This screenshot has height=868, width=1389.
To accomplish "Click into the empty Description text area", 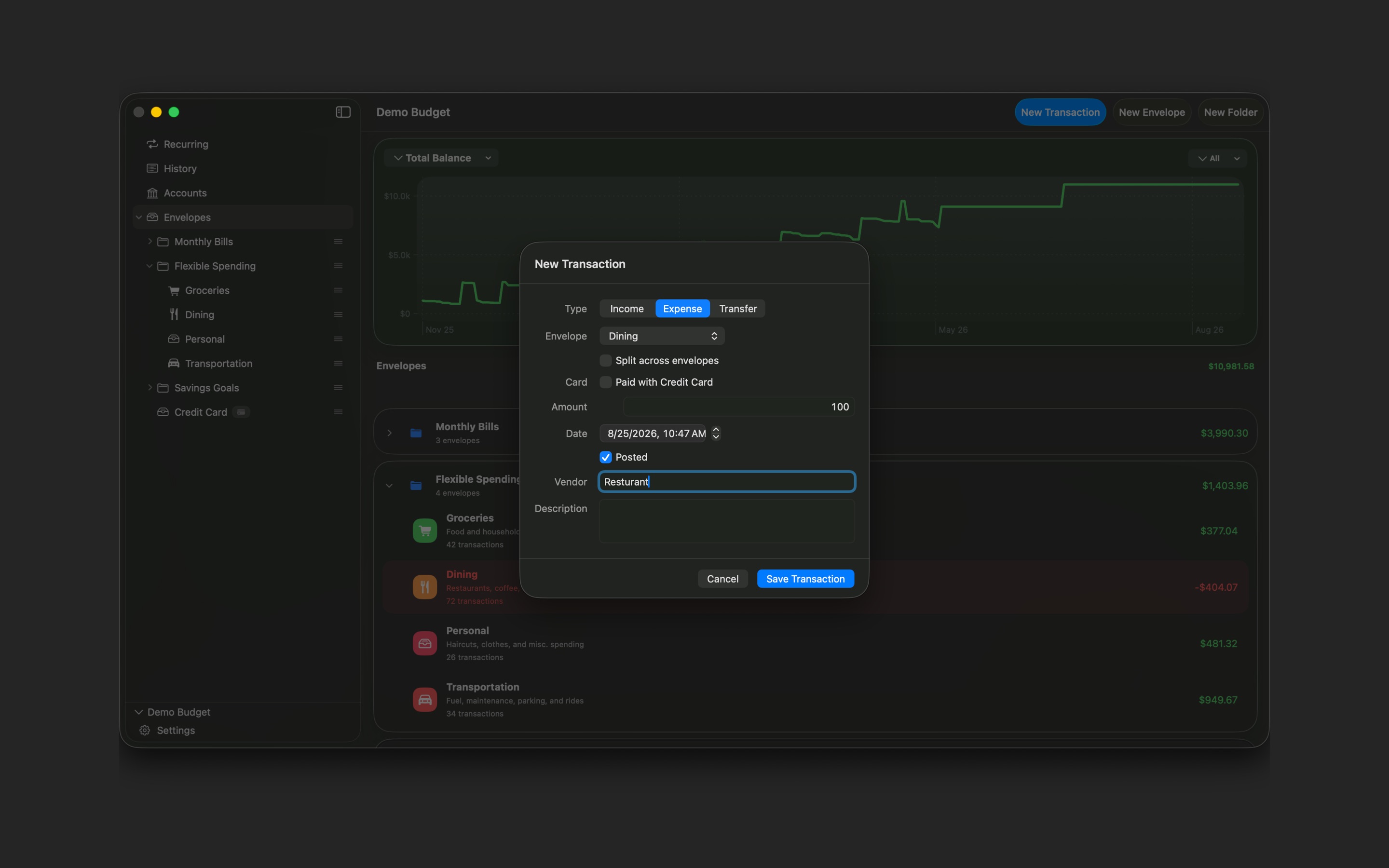I will (x=727, y=521).
